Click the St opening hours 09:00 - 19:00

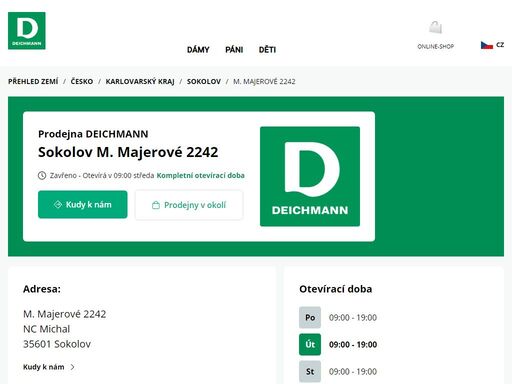click(353, 372)
